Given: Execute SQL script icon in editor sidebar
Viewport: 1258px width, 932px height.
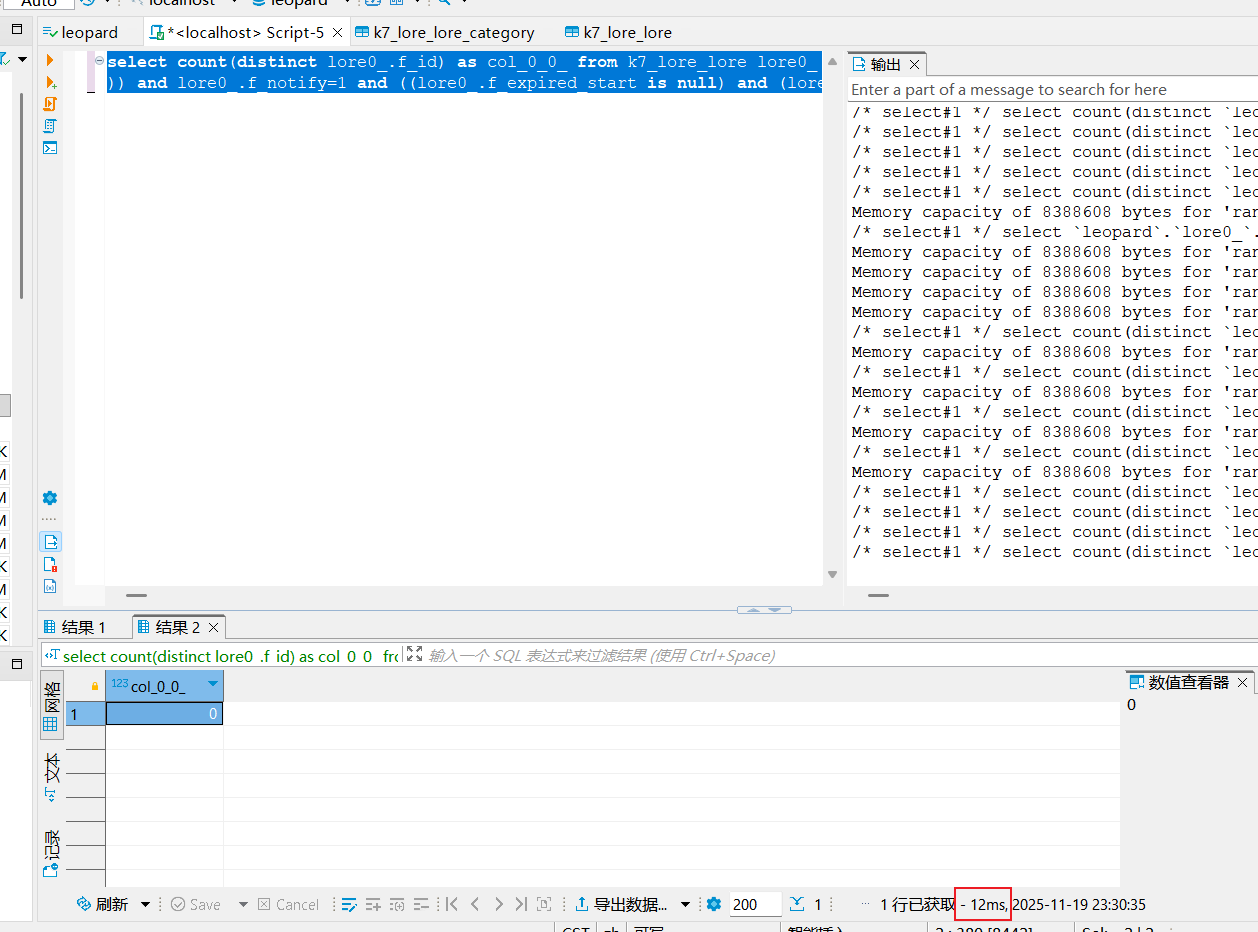Looking at the screenshot, I should point(50,104).
